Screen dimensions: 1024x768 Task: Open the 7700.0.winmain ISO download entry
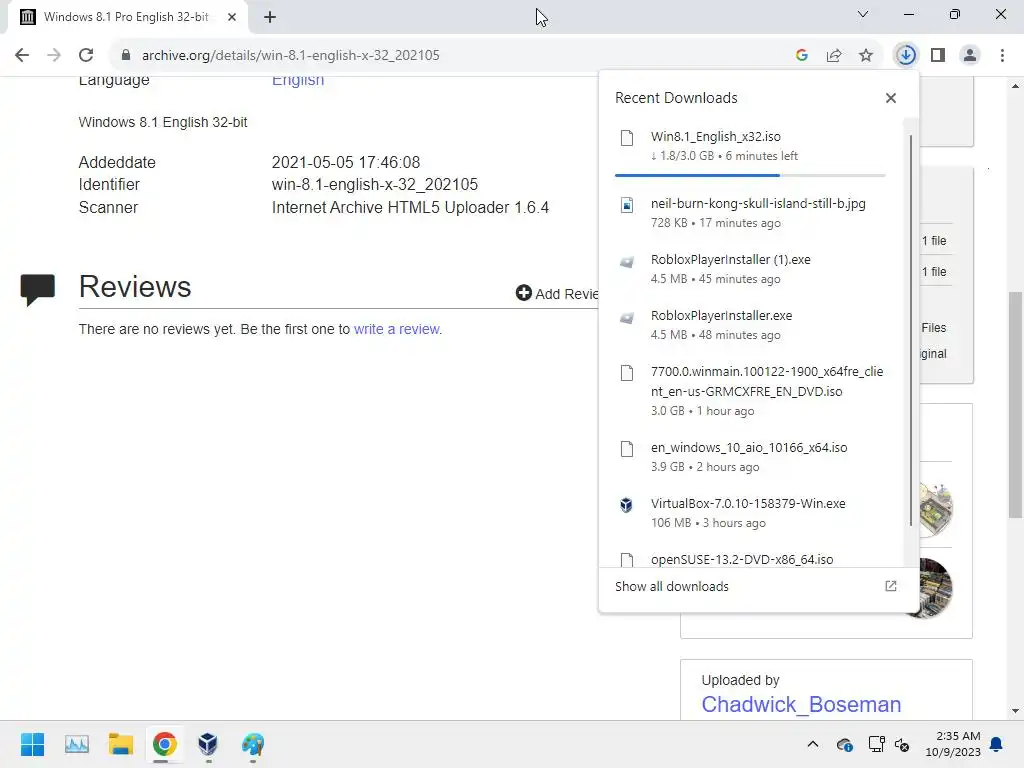point(750,391)
